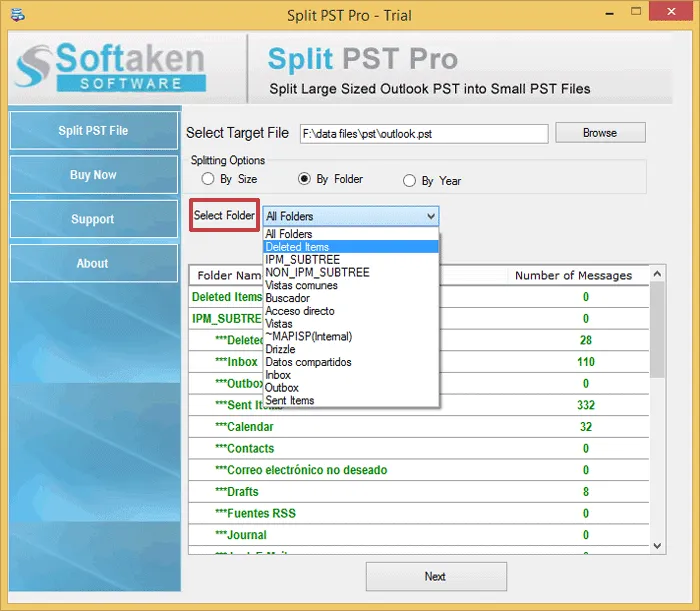Open the Buy Now sidebar tab
The width and height of the screenshot is (700, 611).
[94, 175]
